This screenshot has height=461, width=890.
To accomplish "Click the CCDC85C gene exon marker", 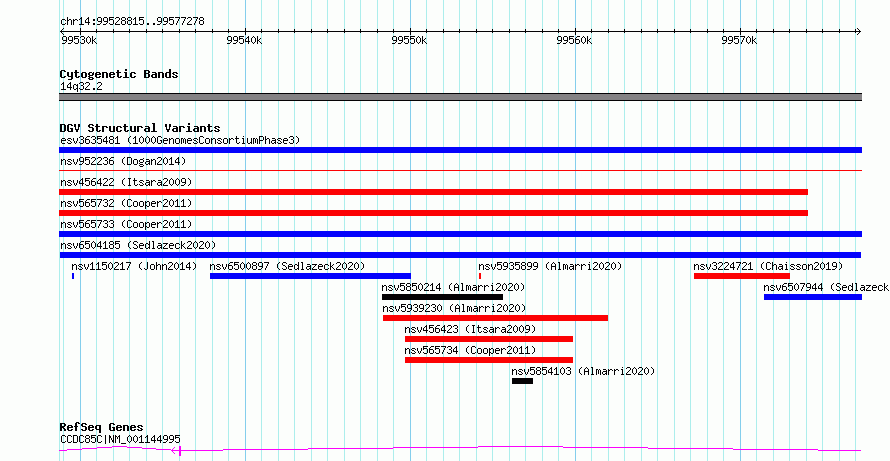I will click(179, 451).
